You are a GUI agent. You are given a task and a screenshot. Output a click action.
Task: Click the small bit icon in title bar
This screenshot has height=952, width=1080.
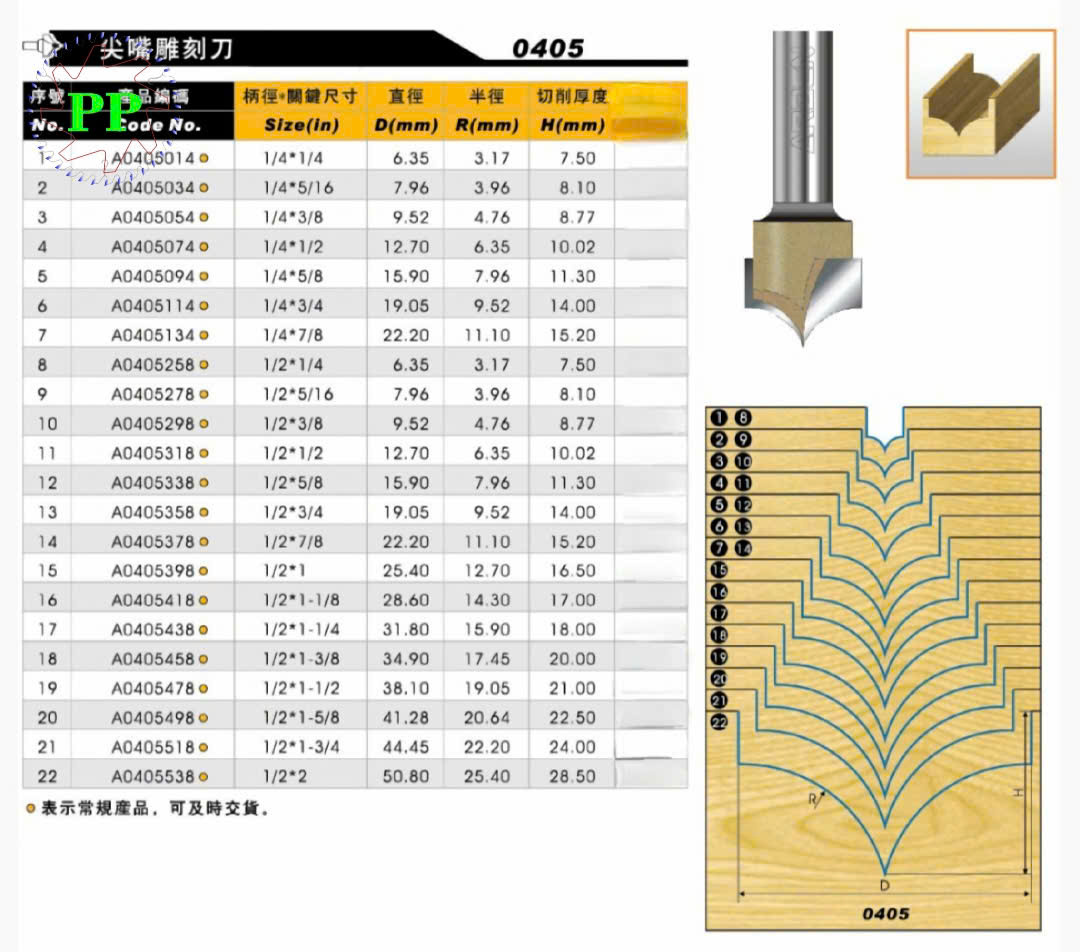click(43, 47)
